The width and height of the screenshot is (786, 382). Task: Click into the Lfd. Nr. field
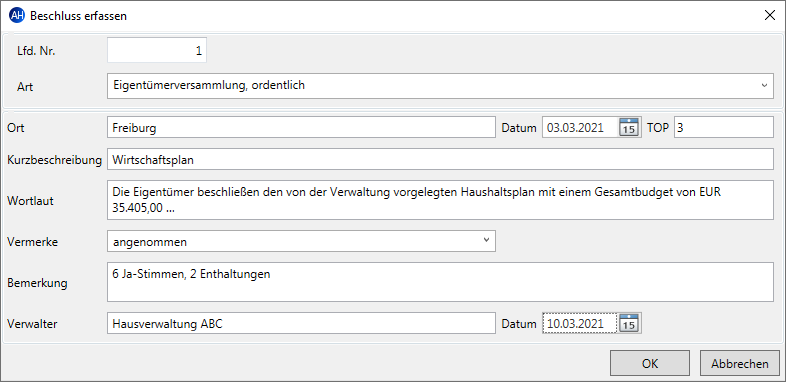tap(157, 51)
